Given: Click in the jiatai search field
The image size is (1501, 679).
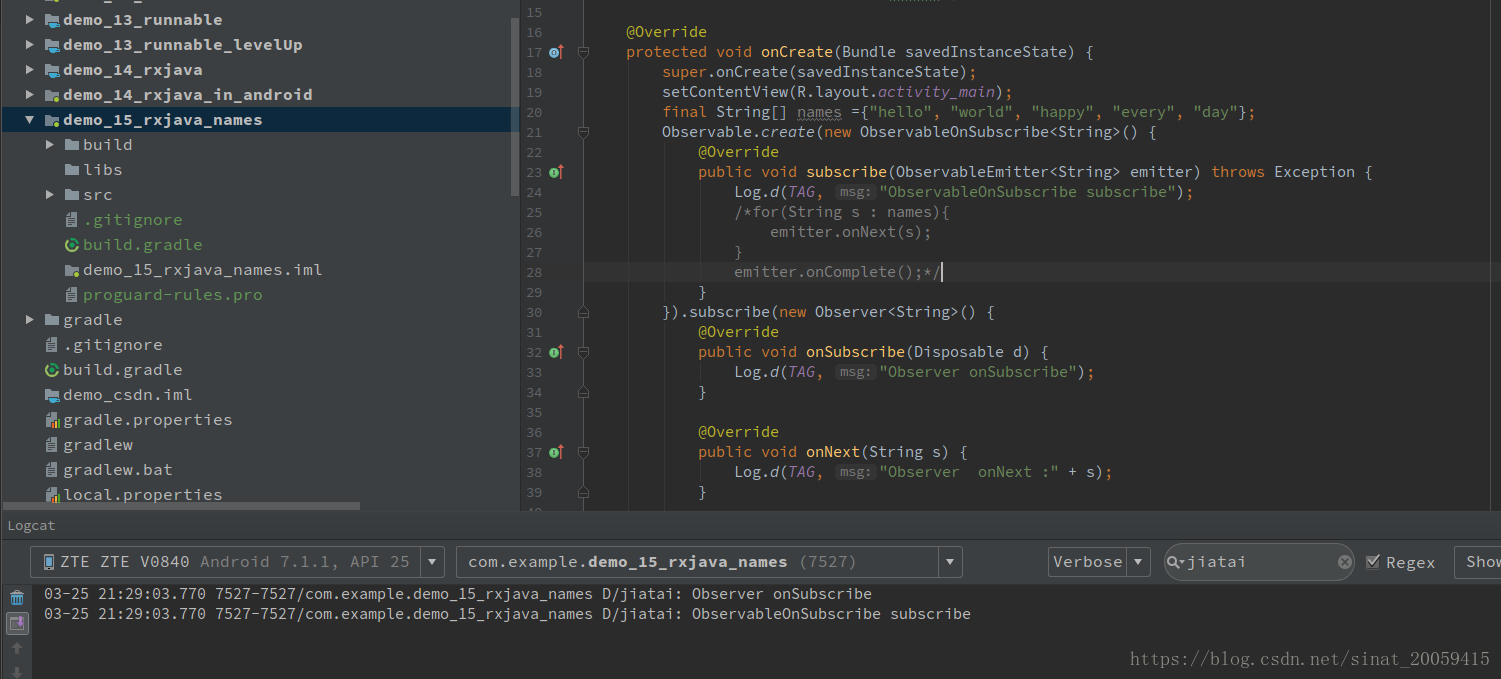Looking at the screenshot, I should (1260, 562).
